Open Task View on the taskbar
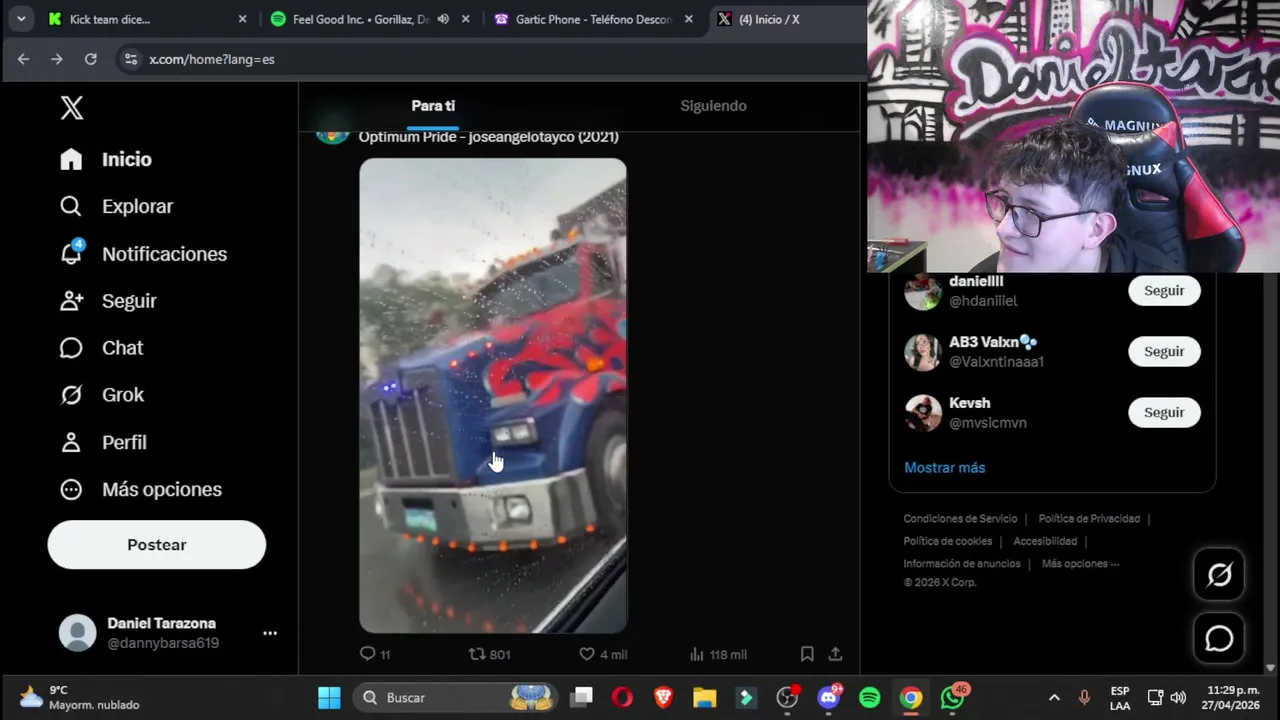Image resolution: width=1280 pixels, height=720 pixels. (582, 697)
